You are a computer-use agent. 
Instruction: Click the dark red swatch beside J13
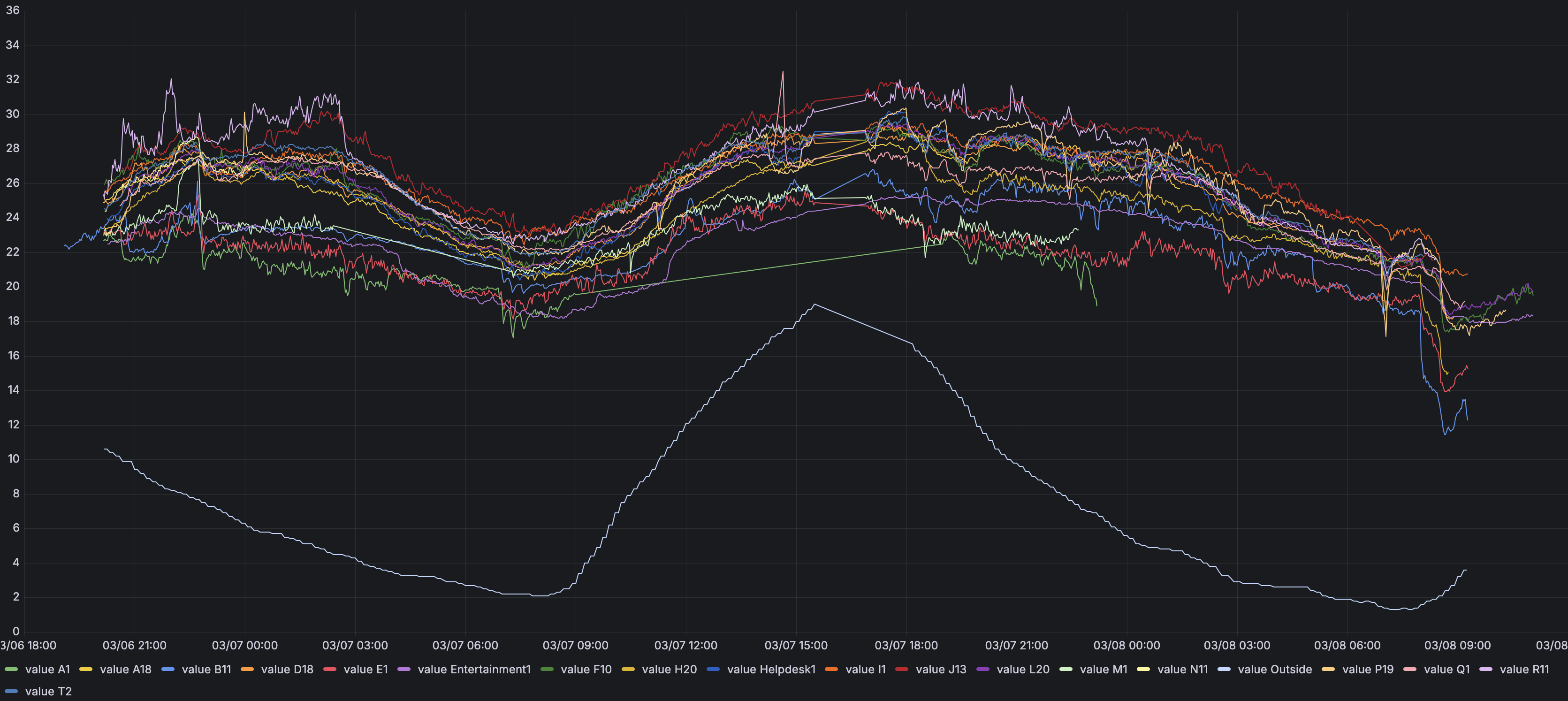[x=901, y=670]
